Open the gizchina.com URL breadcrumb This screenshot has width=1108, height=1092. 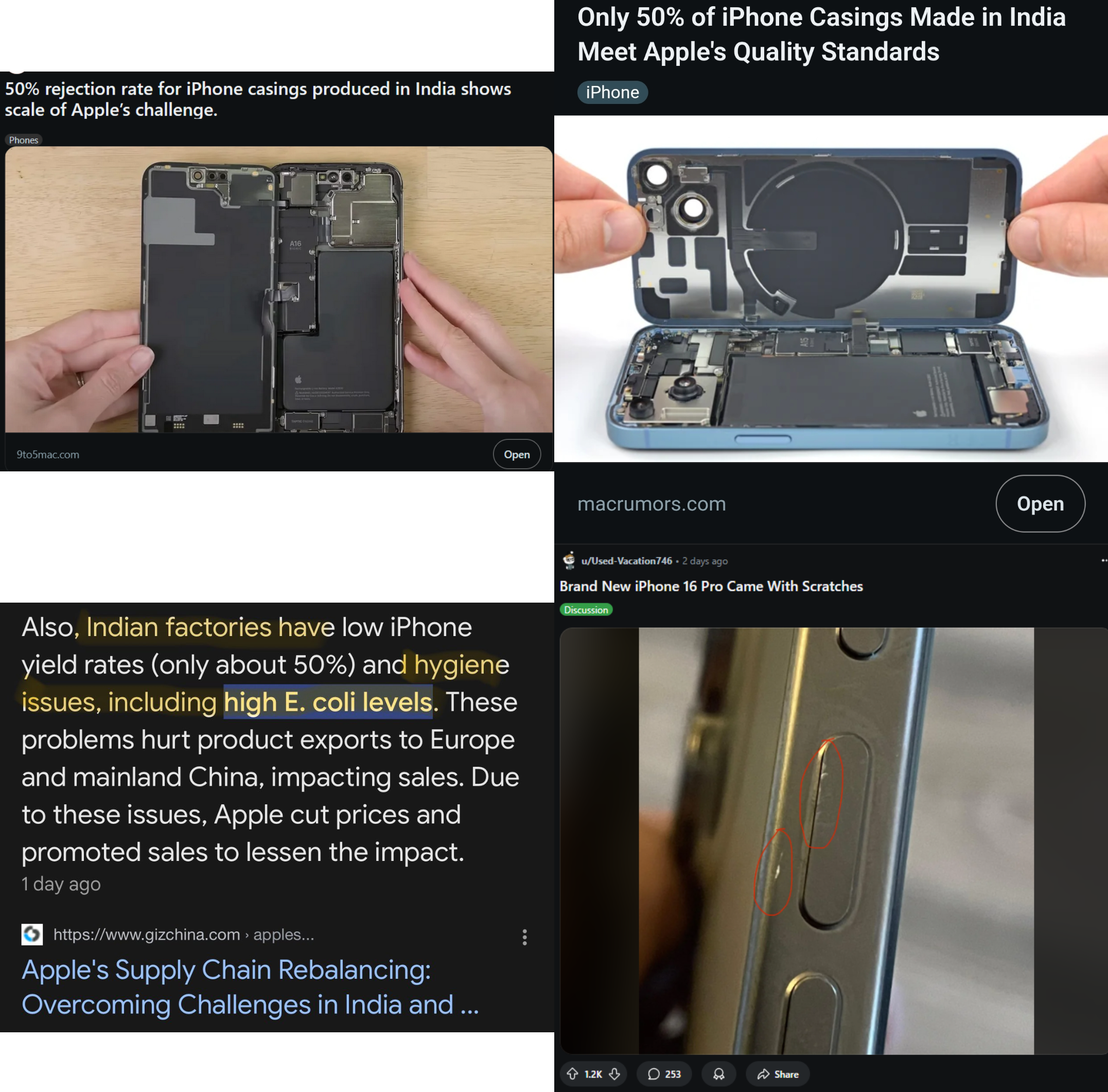[x=184, y=935]
